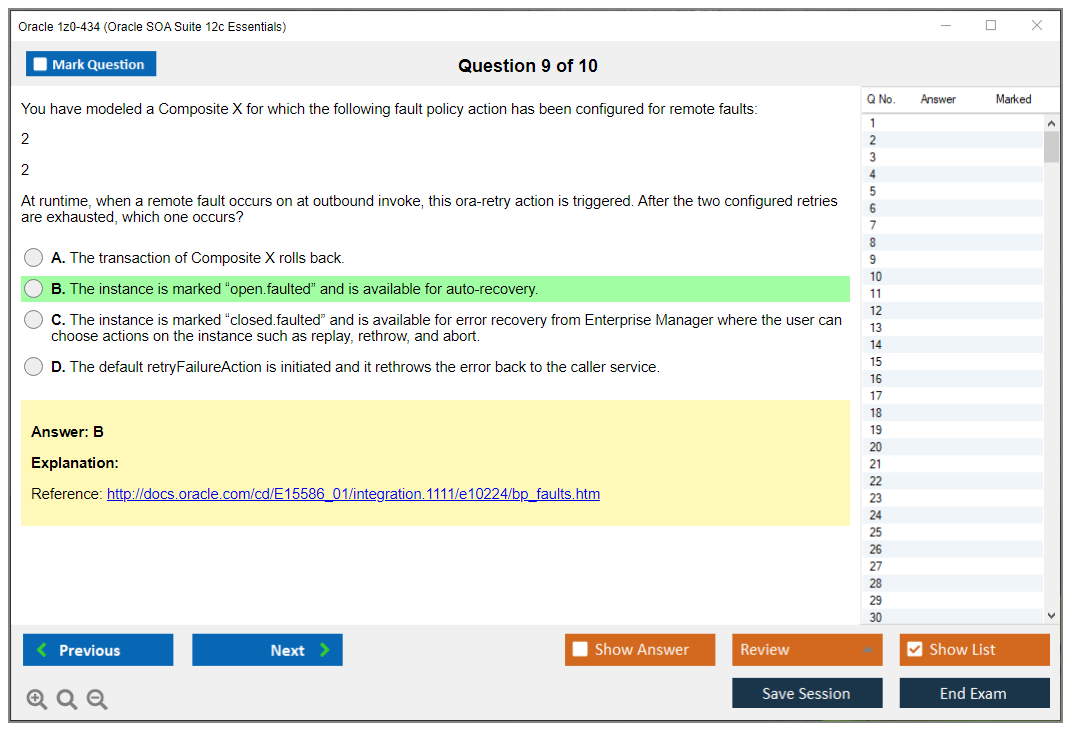Click the zoom in magnifier icon
1075x735 pixels.
[x=37, y=700]
